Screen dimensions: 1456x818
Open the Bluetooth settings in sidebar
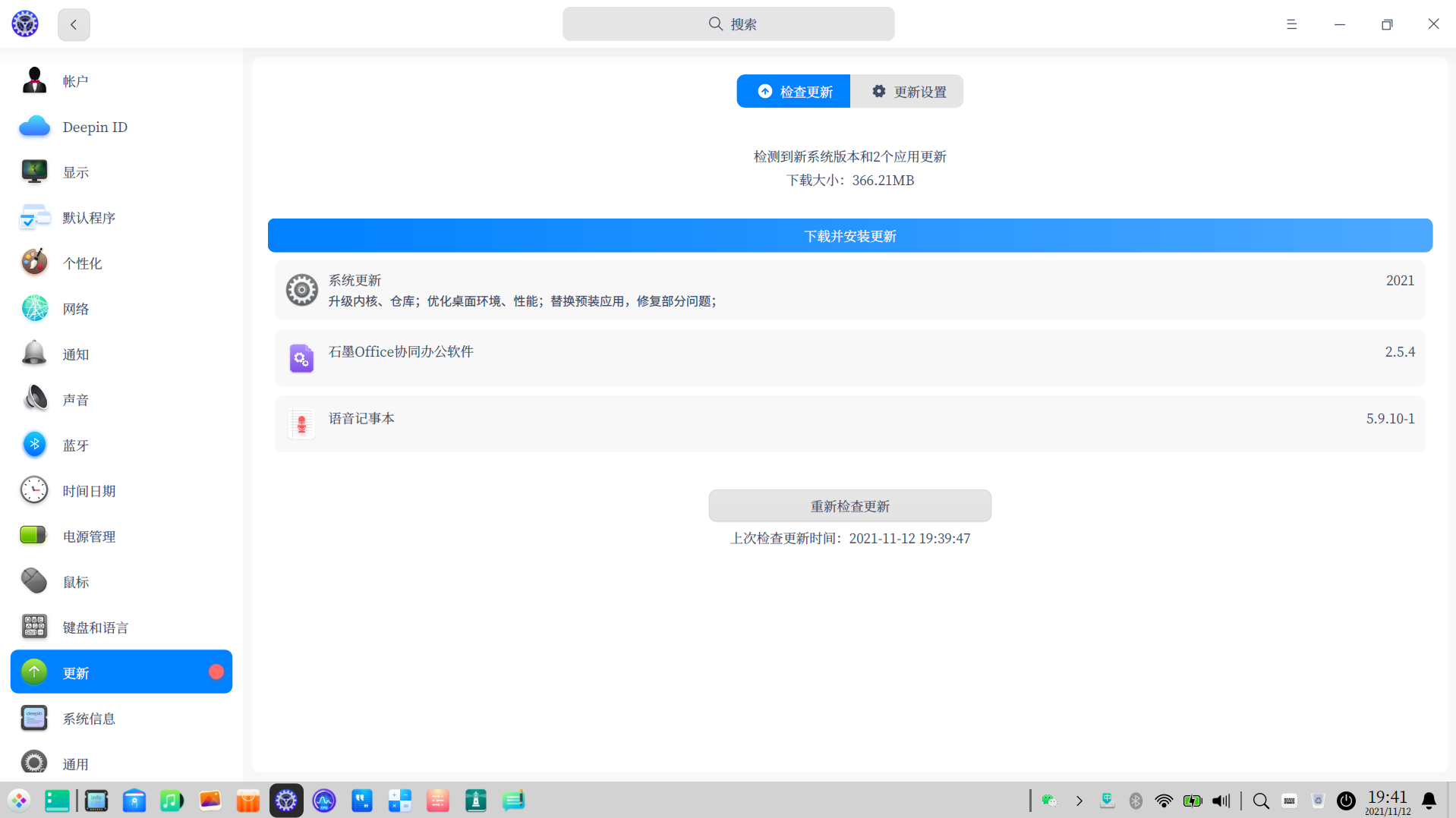34,445
